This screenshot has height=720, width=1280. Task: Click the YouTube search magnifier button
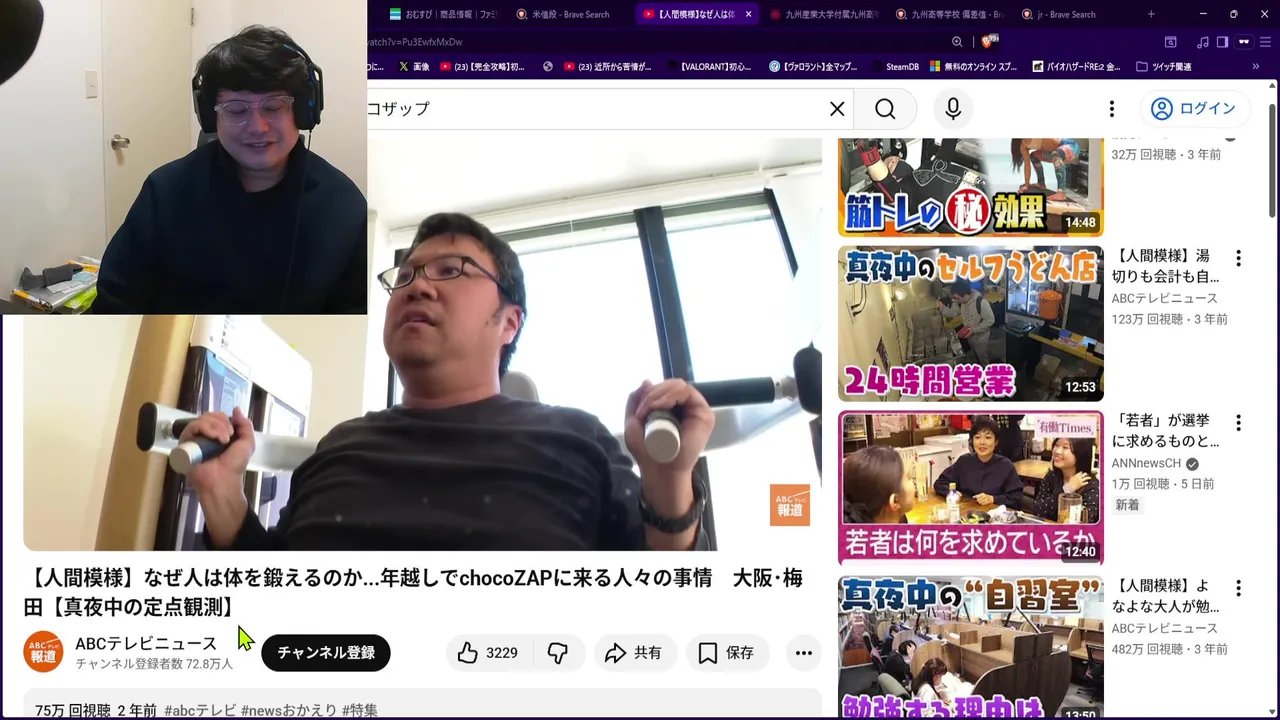tap(885, 109)
